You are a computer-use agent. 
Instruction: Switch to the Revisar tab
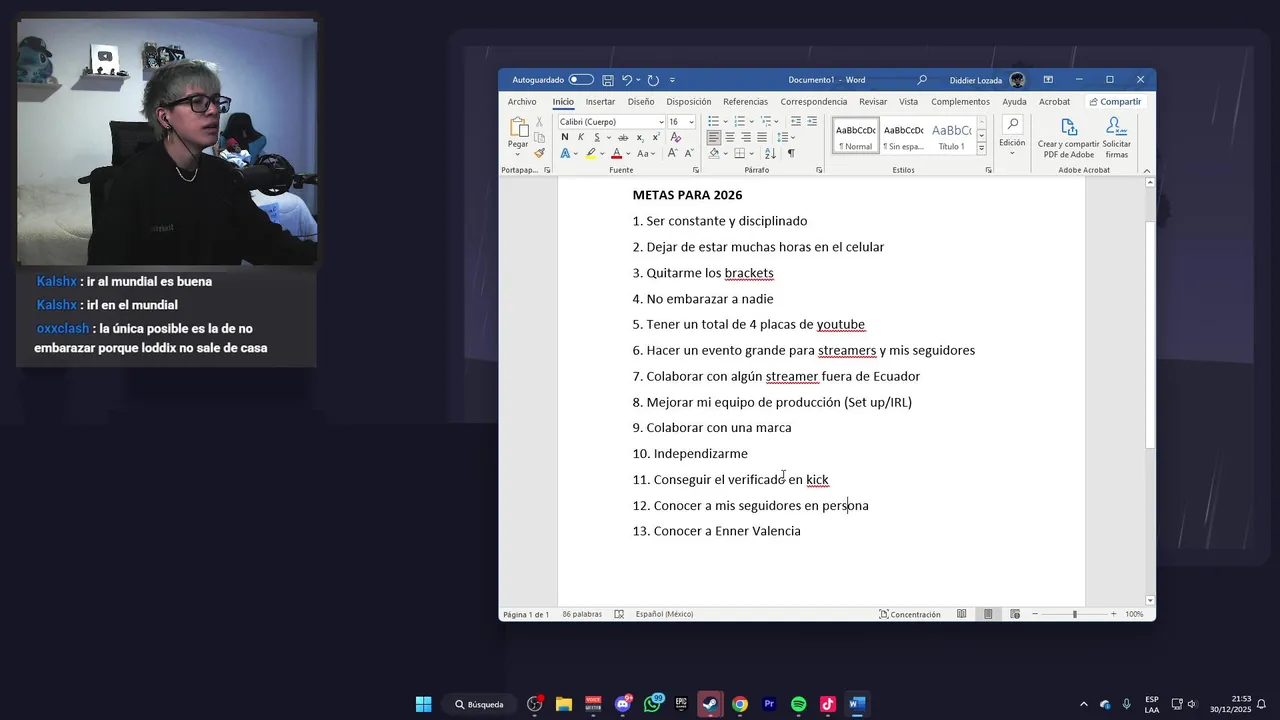873,102
